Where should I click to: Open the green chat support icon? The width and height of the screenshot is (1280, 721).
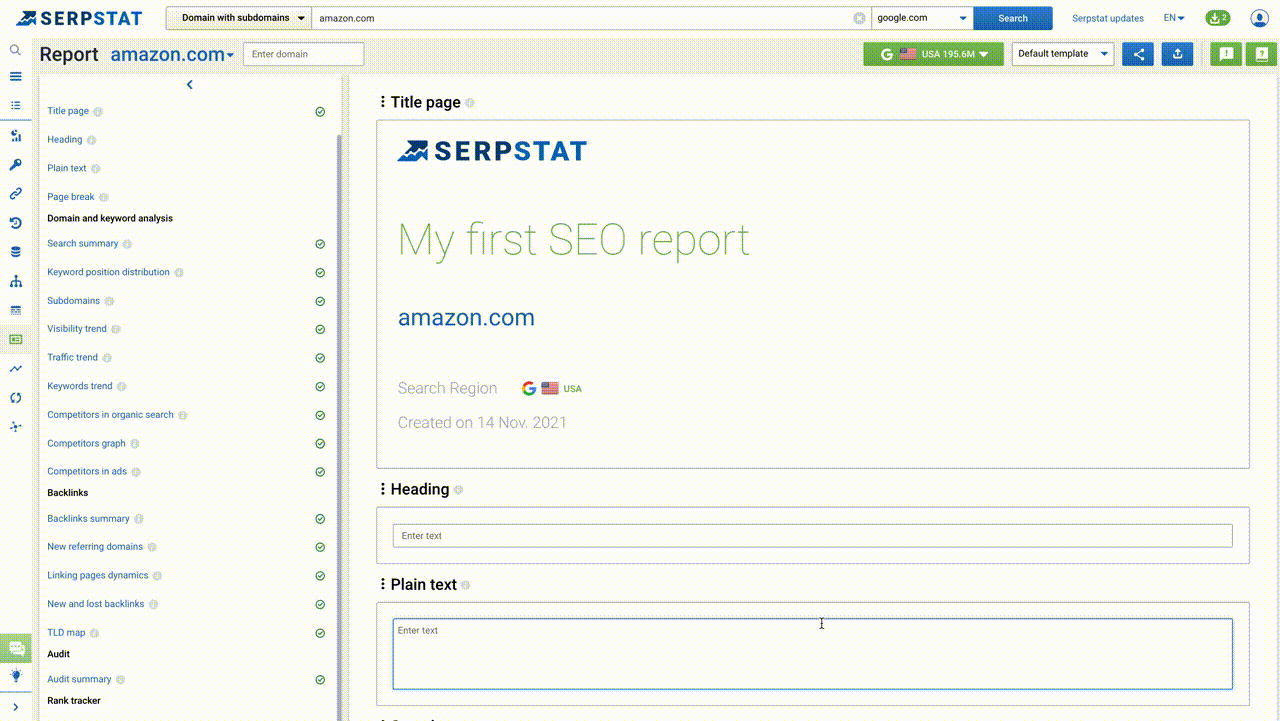pos(16,648)
